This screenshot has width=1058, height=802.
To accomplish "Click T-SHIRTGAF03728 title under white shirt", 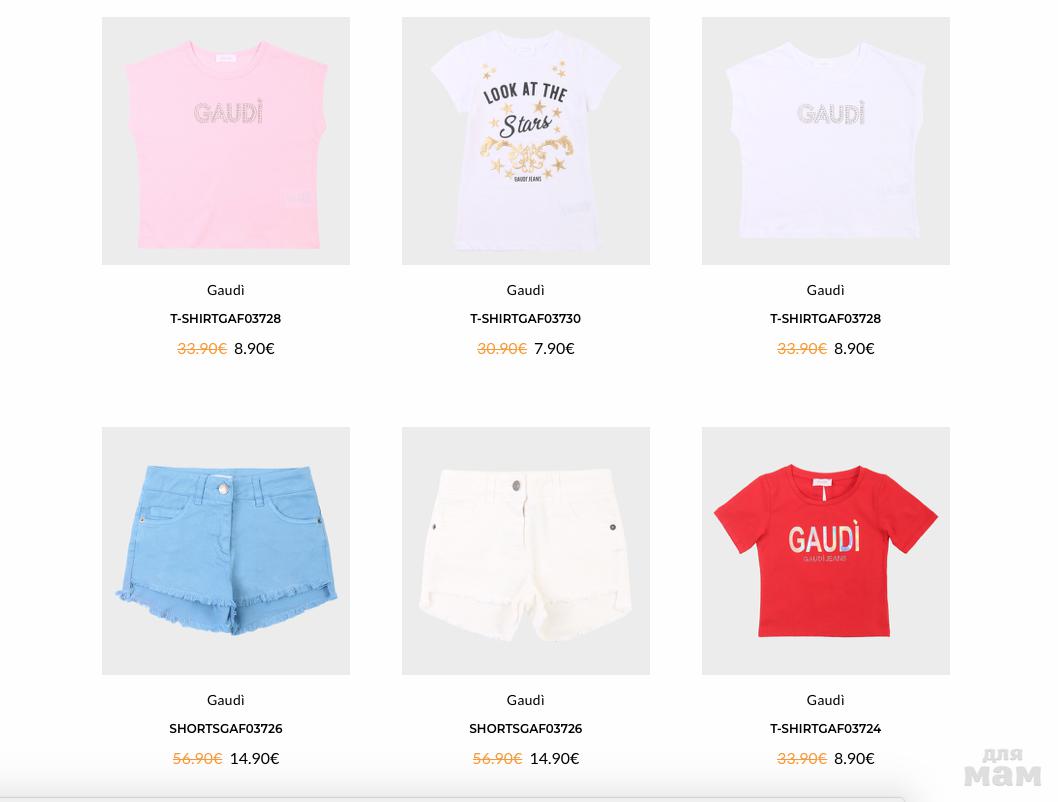I will pos(825,318).
